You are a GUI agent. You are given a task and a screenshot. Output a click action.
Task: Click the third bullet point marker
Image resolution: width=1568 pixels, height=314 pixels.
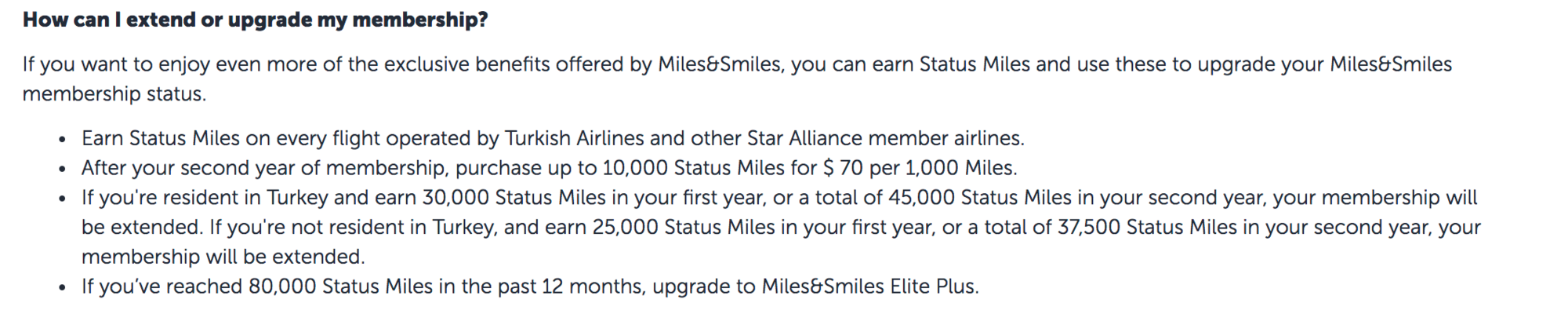[62, 199]
